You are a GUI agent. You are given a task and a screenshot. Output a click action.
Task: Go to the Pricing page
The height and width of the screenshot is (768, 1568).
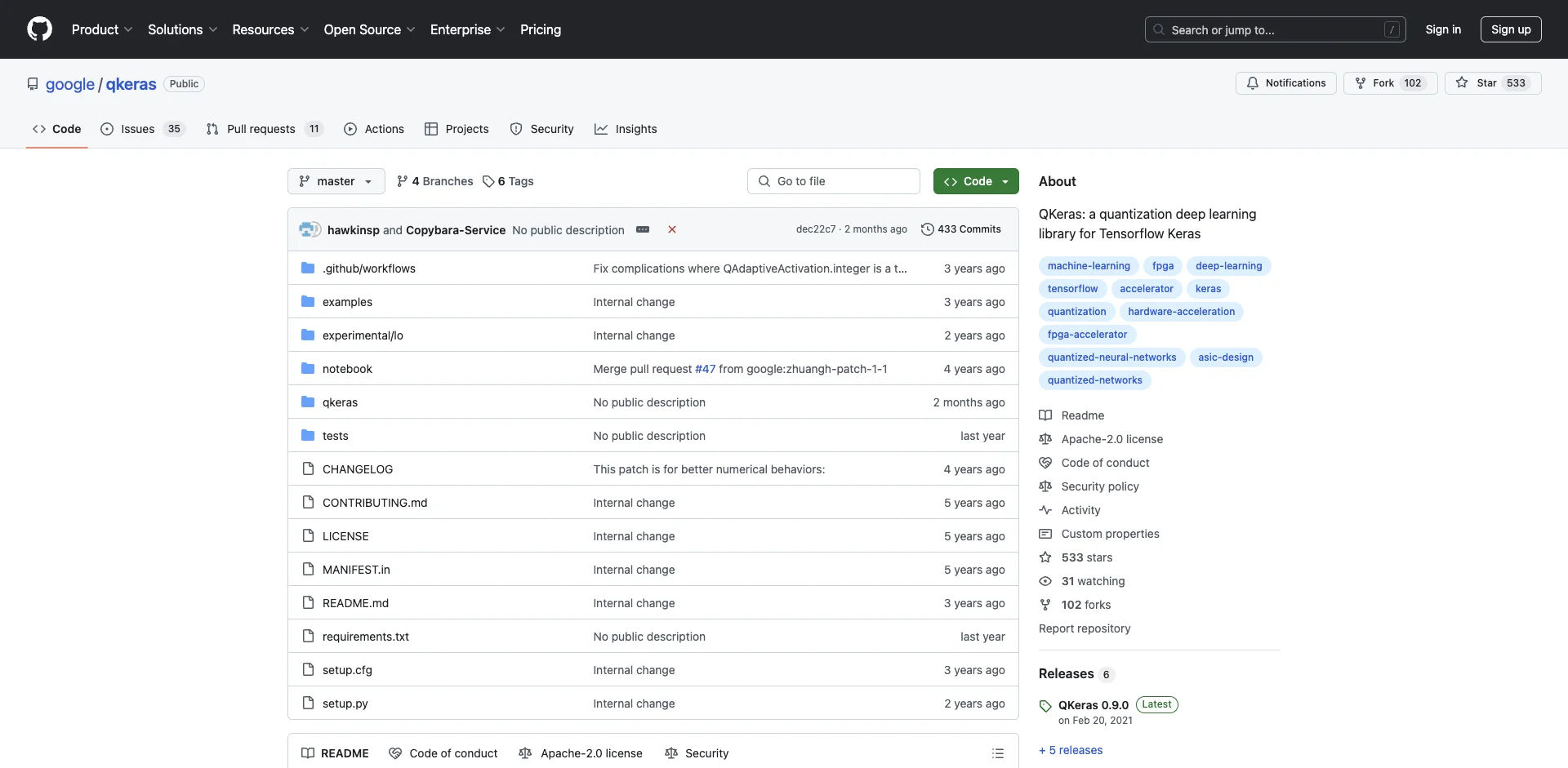541,29
